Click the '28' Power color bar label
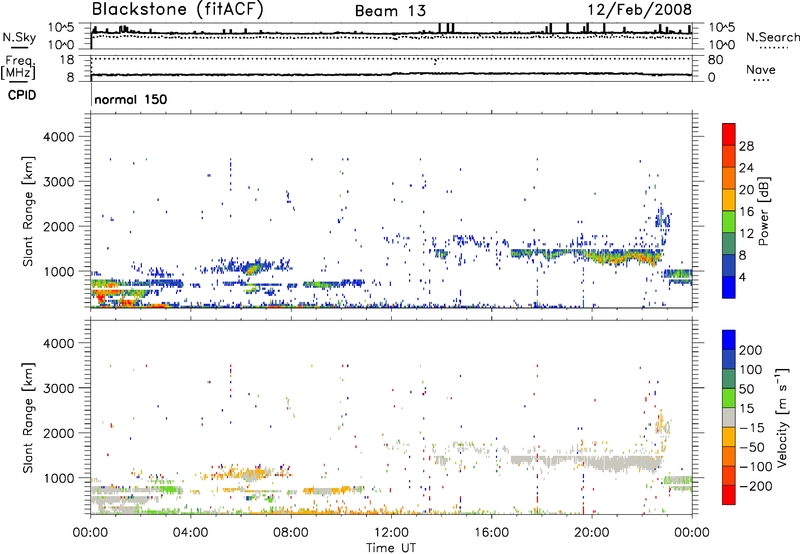 point(746,146)
